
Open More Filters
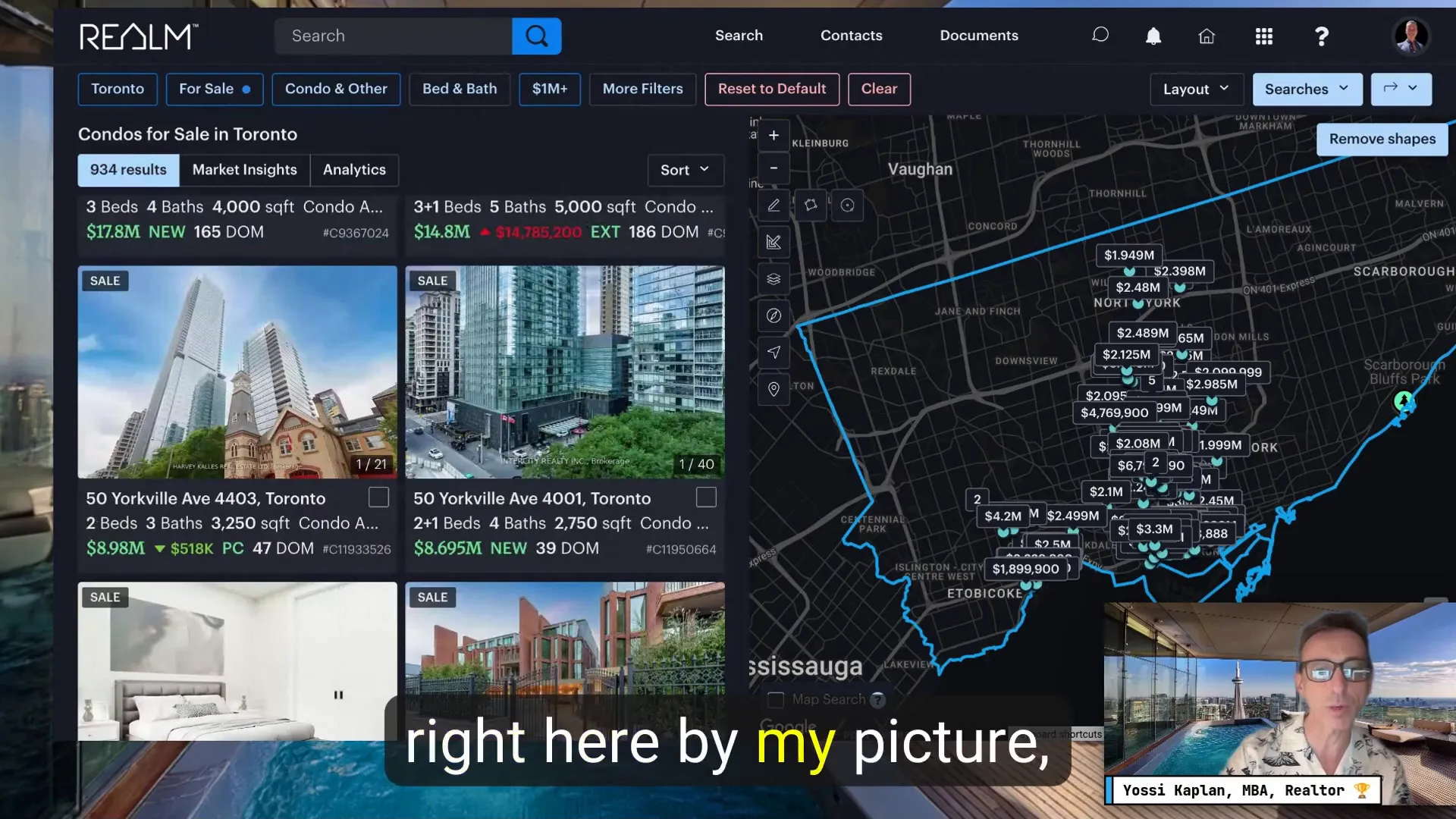coord(642,89)
